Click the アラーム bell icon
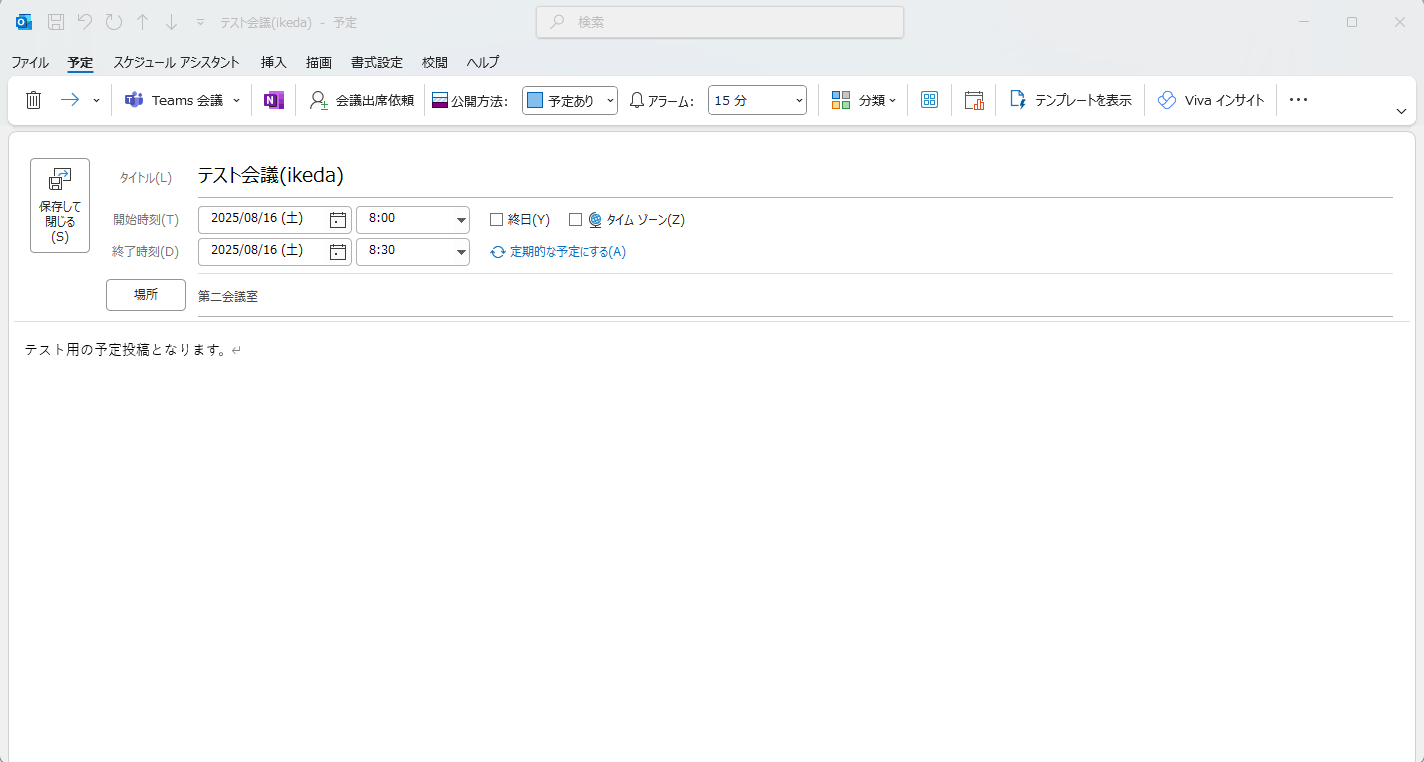The image size is (1424, 762). pos(637,100)
